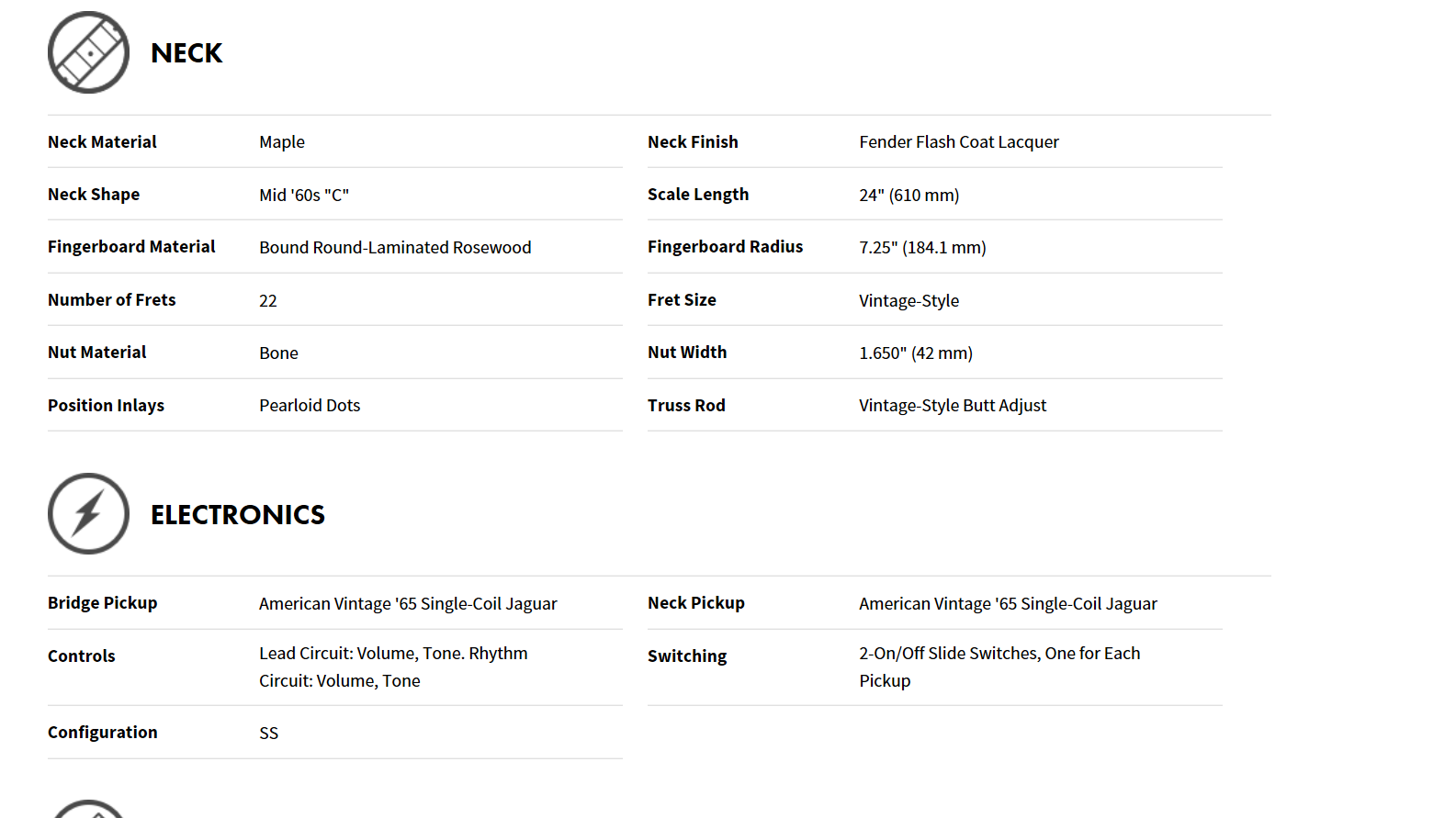1456x818 pixels.
Task: Click the Neck Pickup Jaguar value
Action: (1008, 603)
